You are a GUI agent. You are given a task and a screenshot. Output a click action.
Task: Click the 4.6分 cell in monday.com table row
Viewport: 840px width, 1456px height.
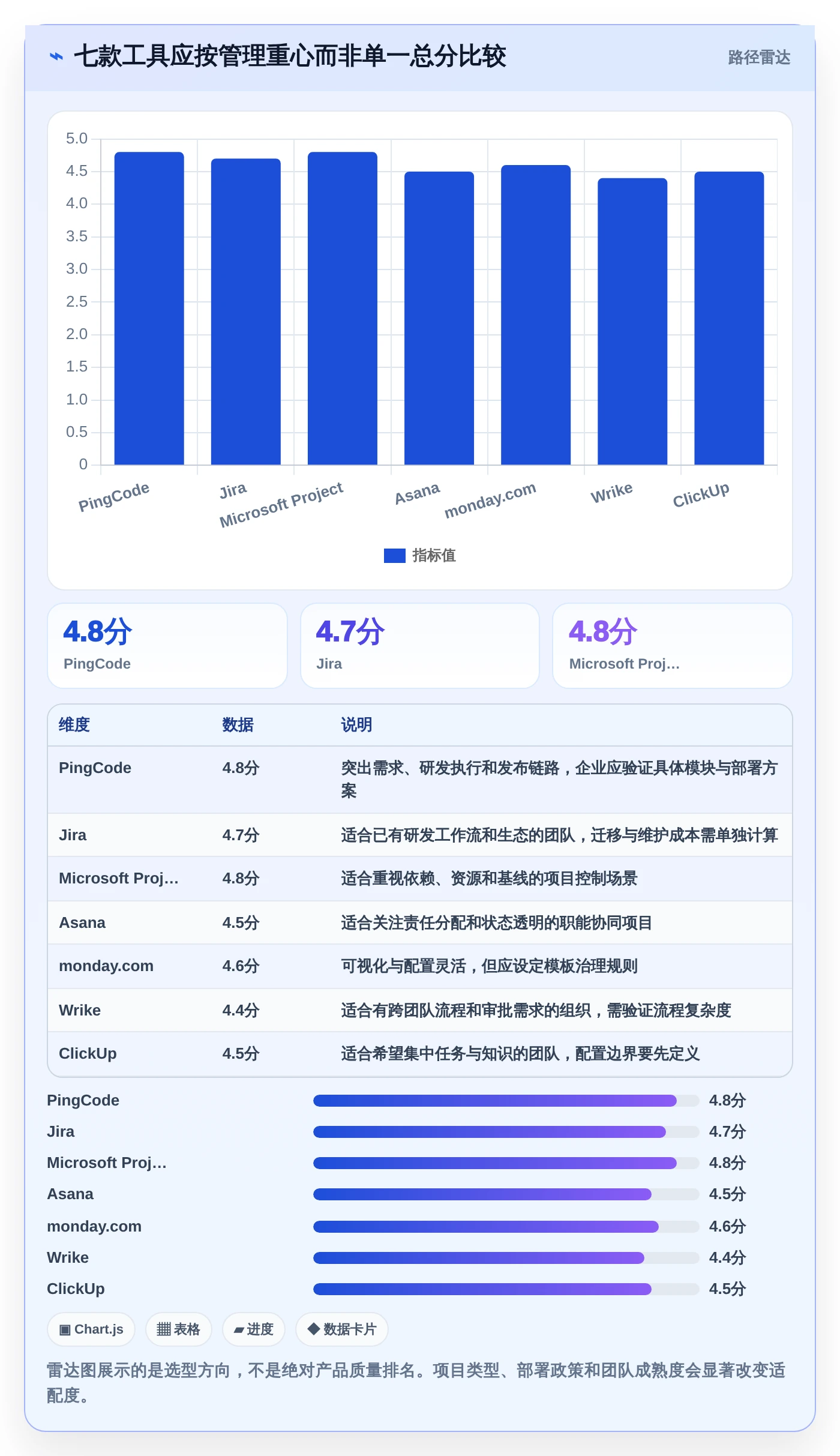241,966
